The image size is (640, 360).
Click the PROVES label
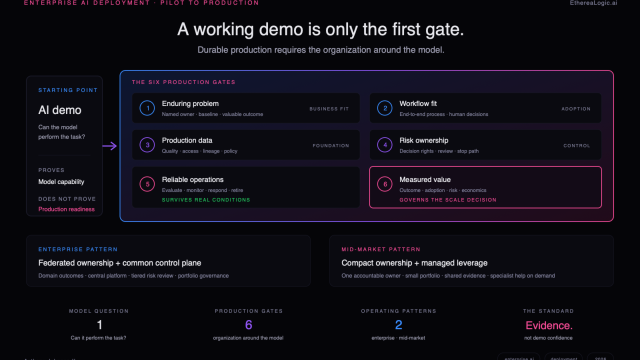coord(51,170)
